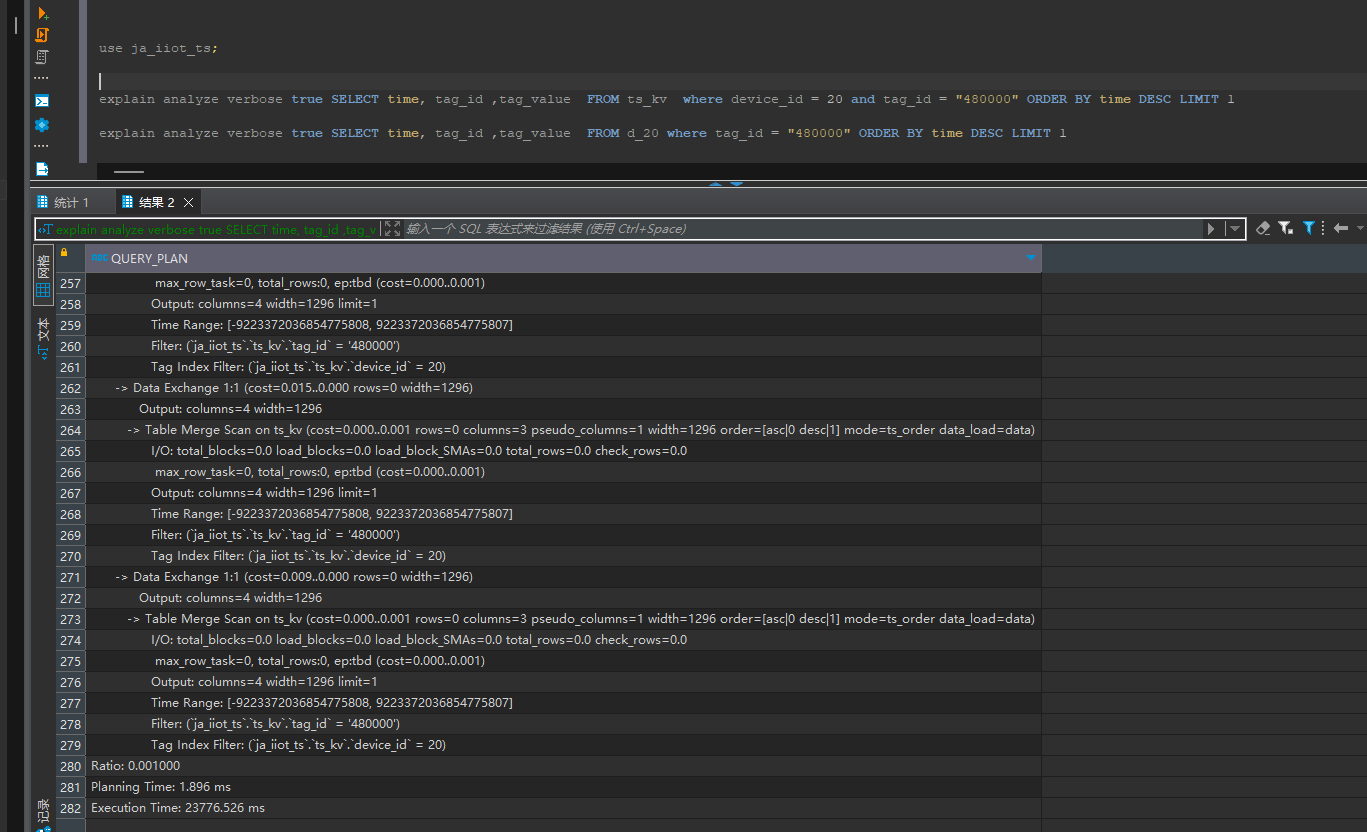Click the execute SQL in new tab icon
The width and height of the screenshot is (1367, 832).
pos(42,14)
